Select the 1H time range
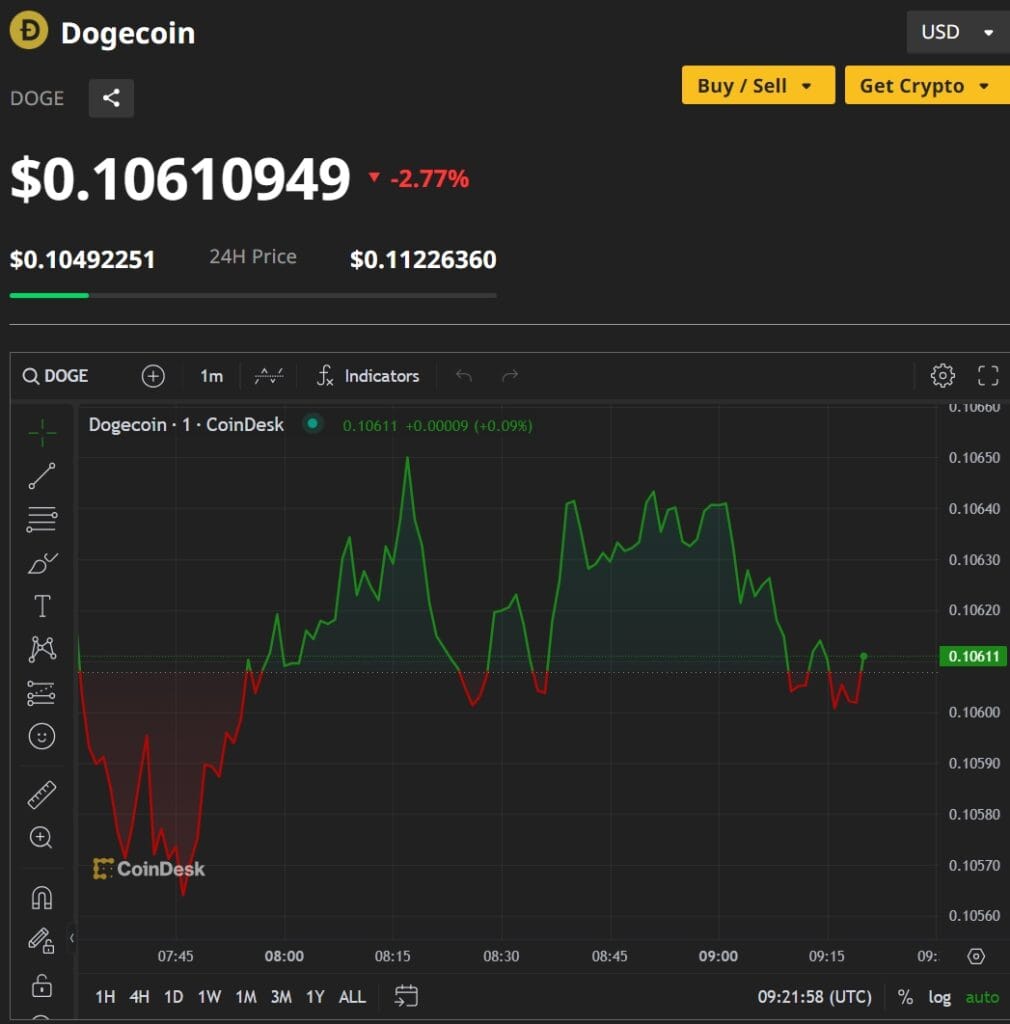The height and width of the screenshot is (1024, 1010). [105, 997]
